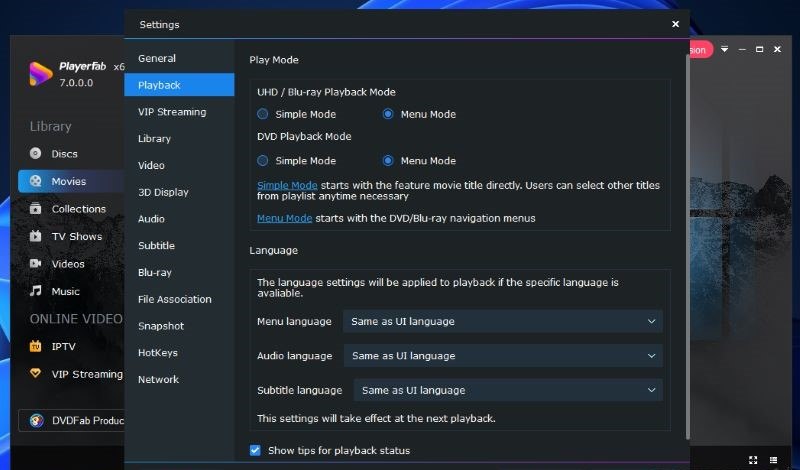Image resolution: width=800 pixels, height=470 pixels.
Task: Click the TV Shows label in sidebar
Action: pyautogui.click(x=77, y=236)
